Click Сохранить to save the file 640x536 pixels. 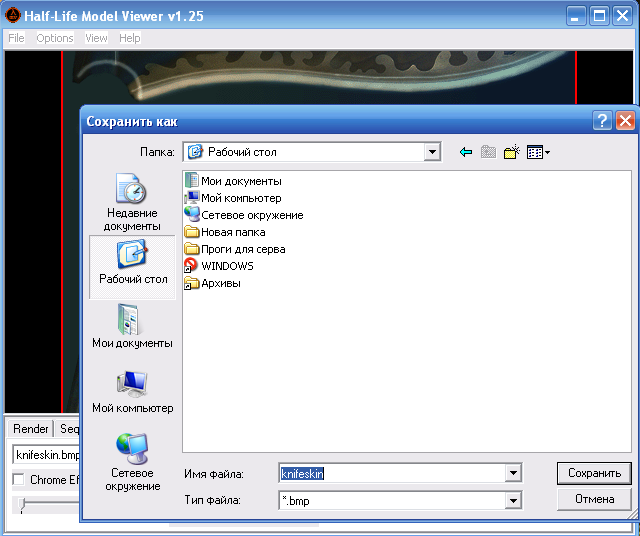point(594,473)
